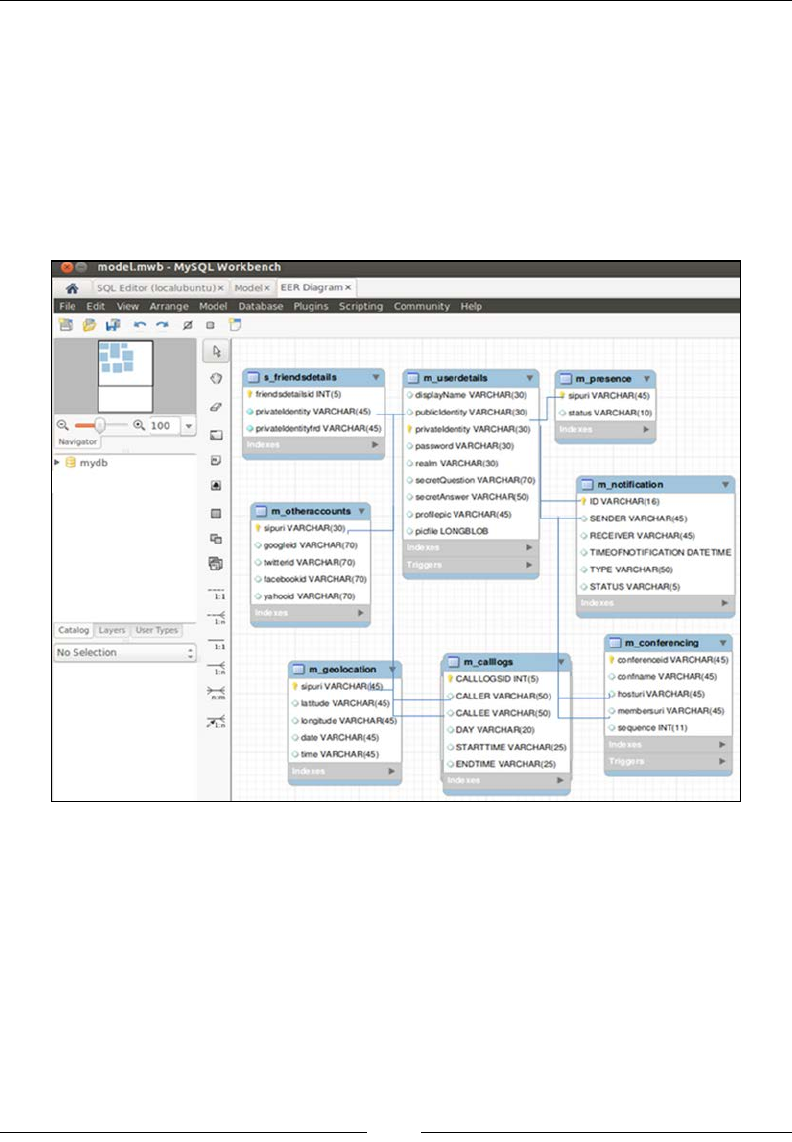
Task: Toggle the grid display icon
Action: pos(188,325)
